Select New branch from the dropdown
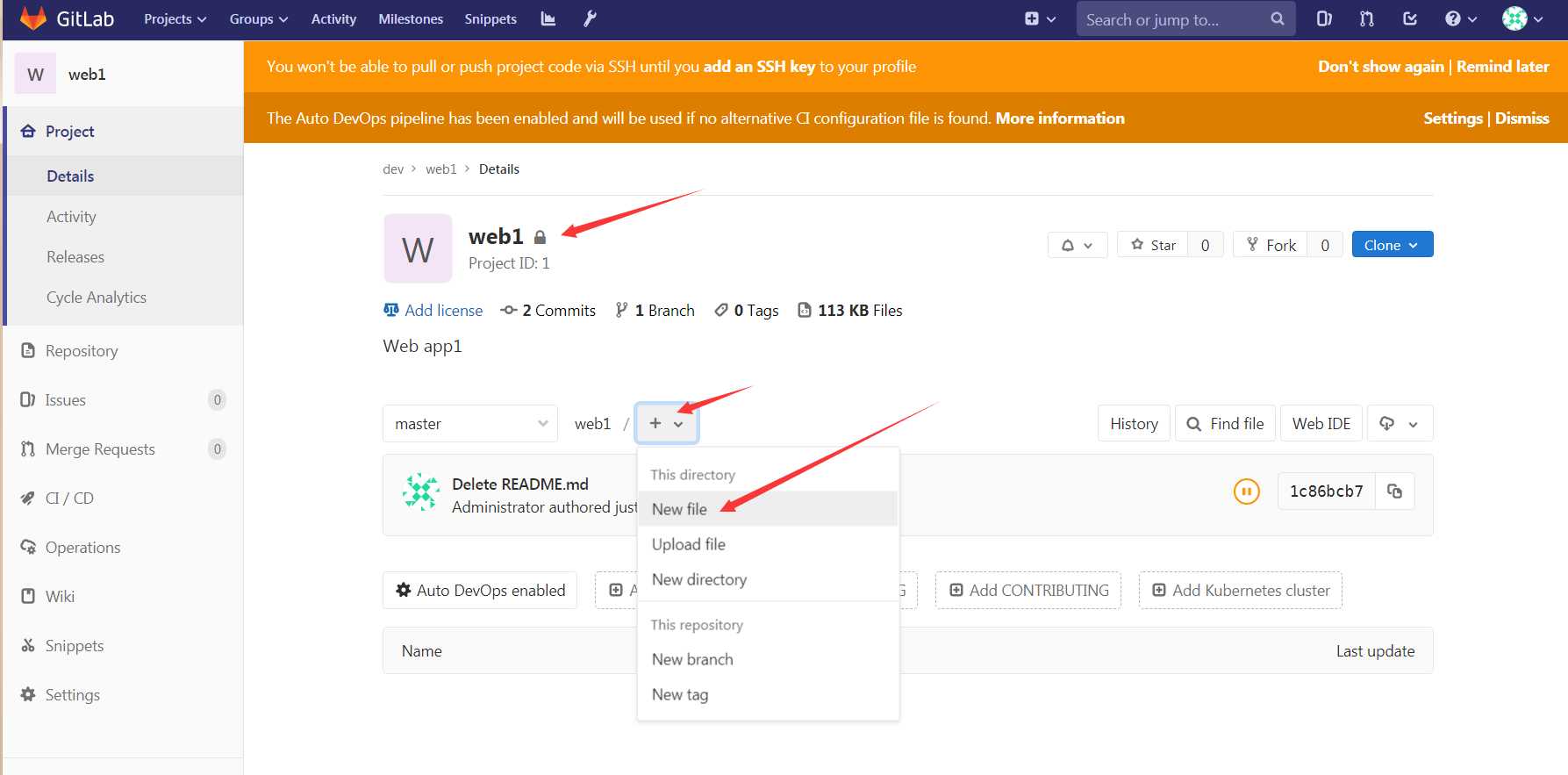This screenshot has height=775, width=1568. pos(768,659)
